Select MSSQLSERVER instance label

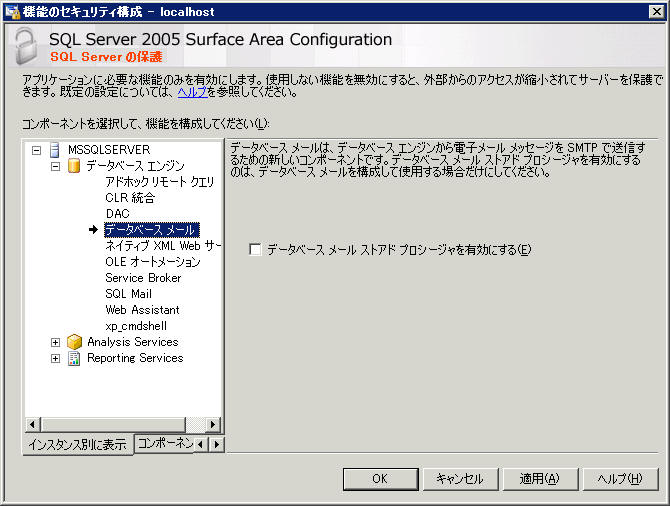click(x=109, y=150)
